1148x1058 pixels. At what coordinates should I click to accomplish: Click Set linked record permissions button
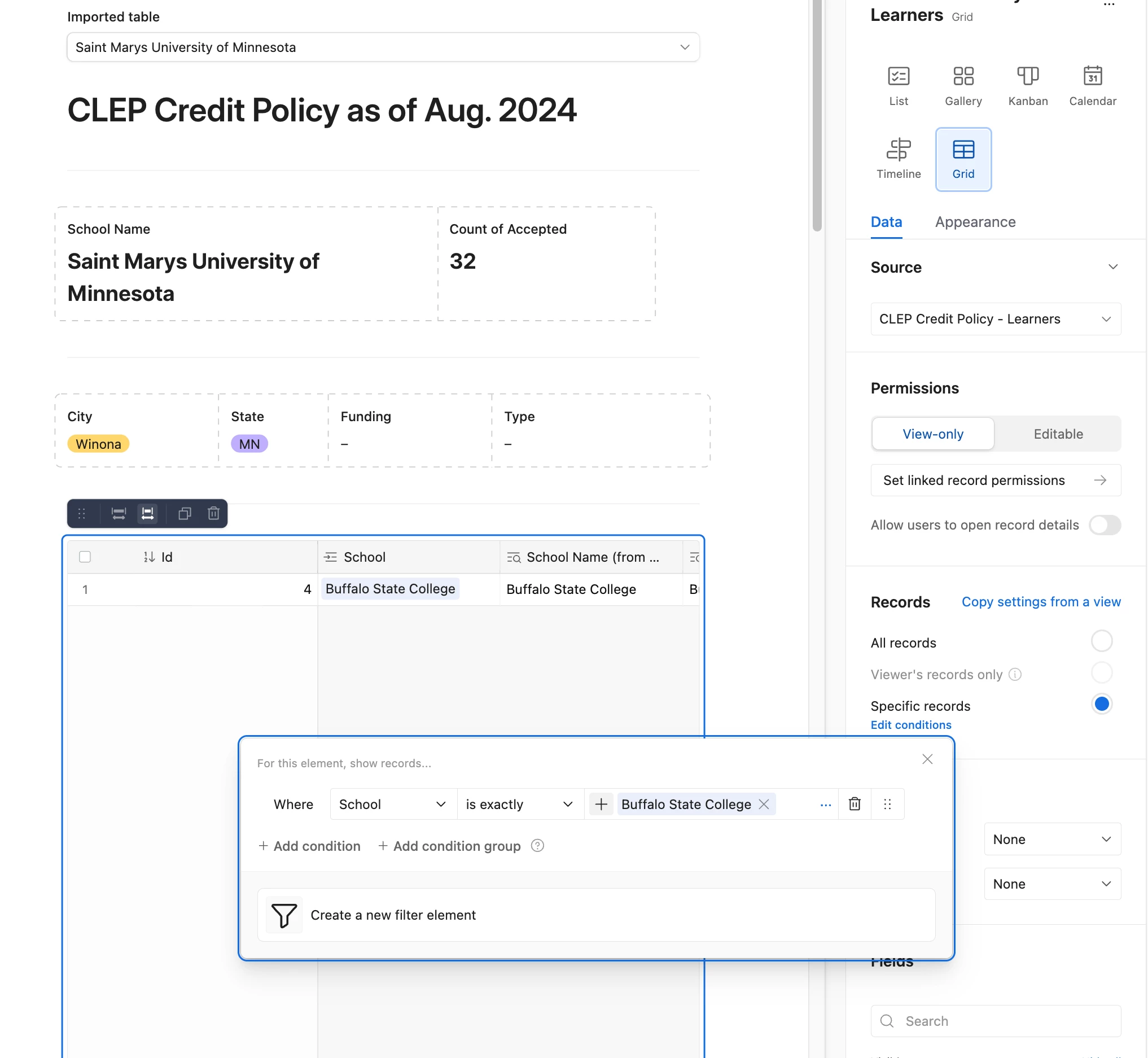point(995,480)
